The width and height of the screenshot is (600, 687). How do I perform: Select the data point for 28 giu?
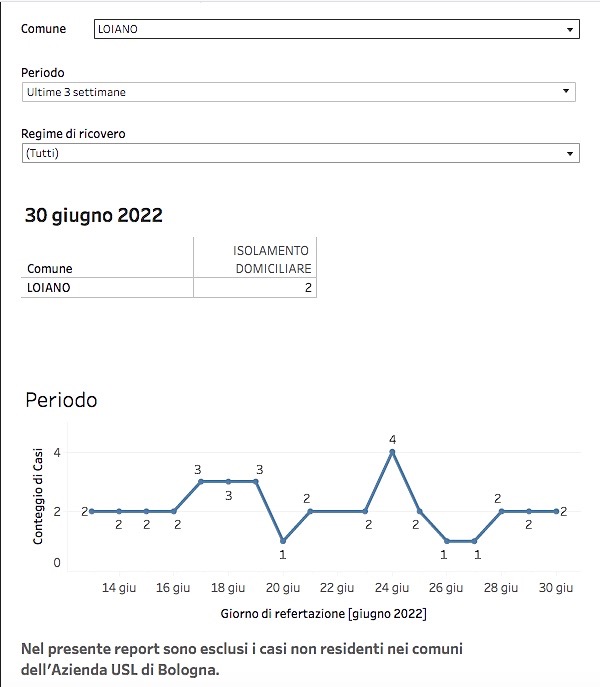pyautogui.click(x=501, y=511)
